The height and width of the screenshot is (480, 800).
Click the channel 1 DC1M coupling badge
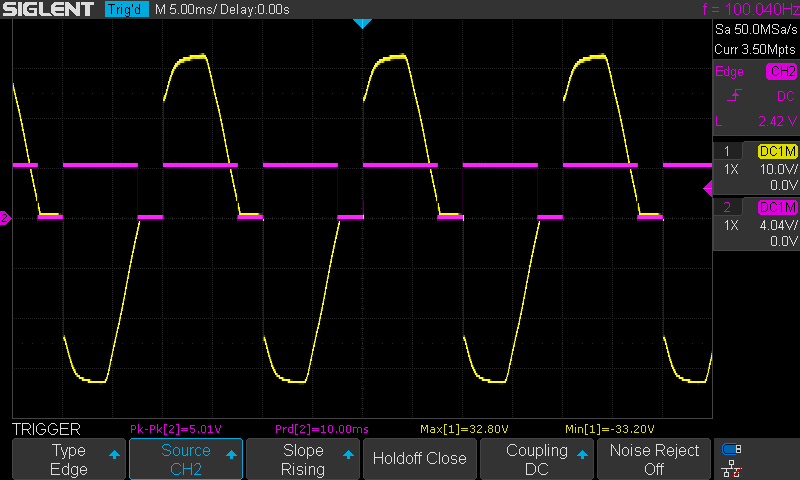[x=778, y=151]
